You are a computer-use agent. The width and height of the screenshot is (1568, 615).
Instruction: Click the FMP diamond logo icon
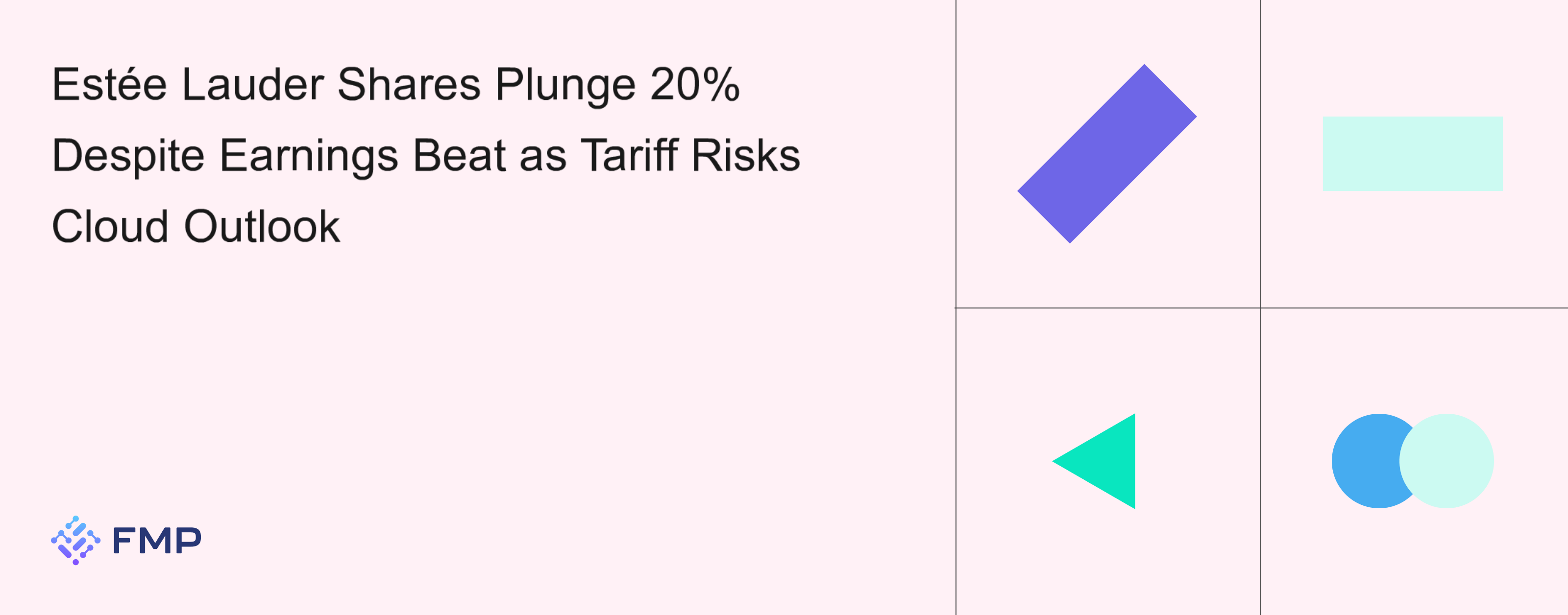75,540
